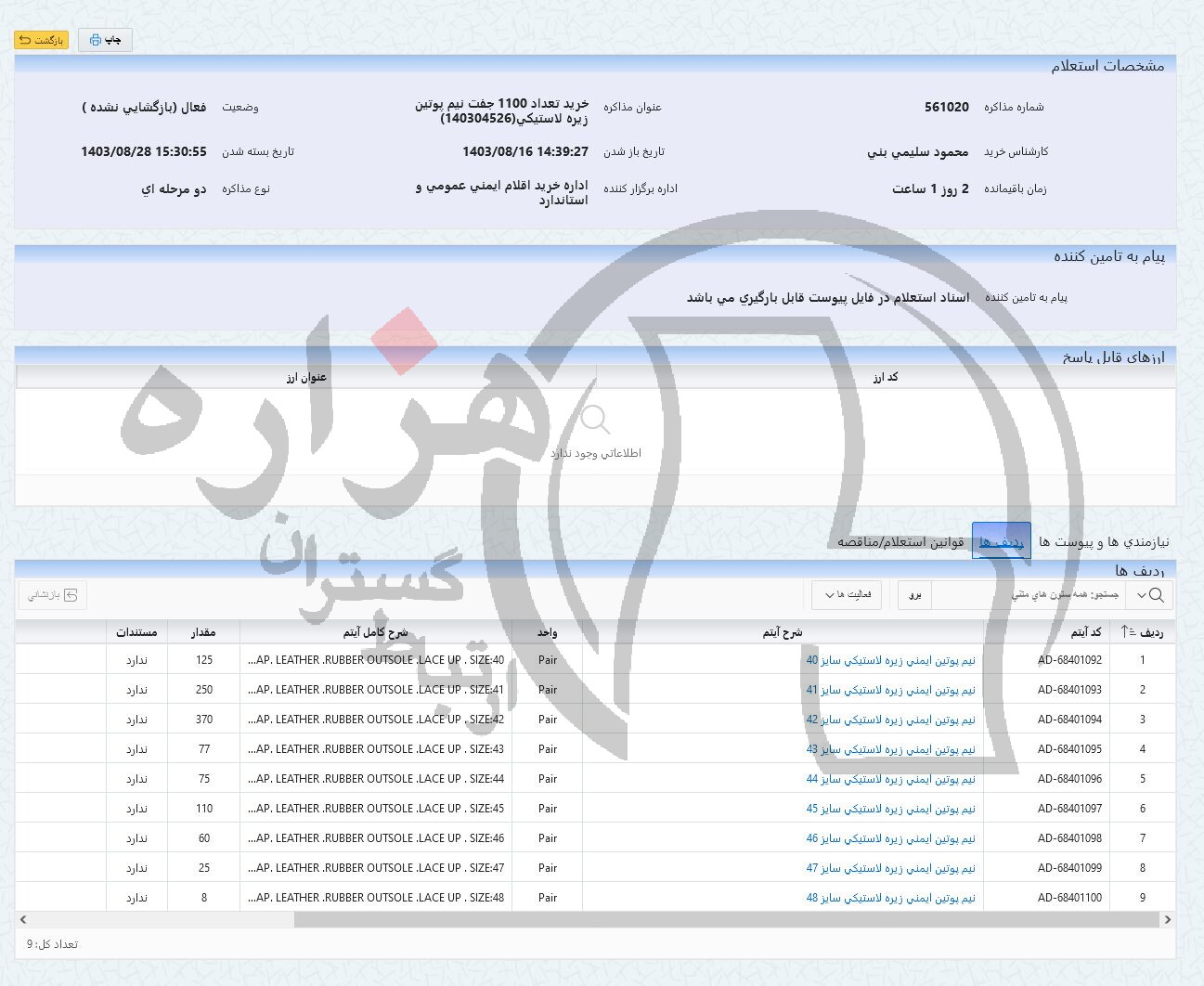Expand the search column selector chevron
Viewport: 1204px width, 986px height.
point(1140,595)
